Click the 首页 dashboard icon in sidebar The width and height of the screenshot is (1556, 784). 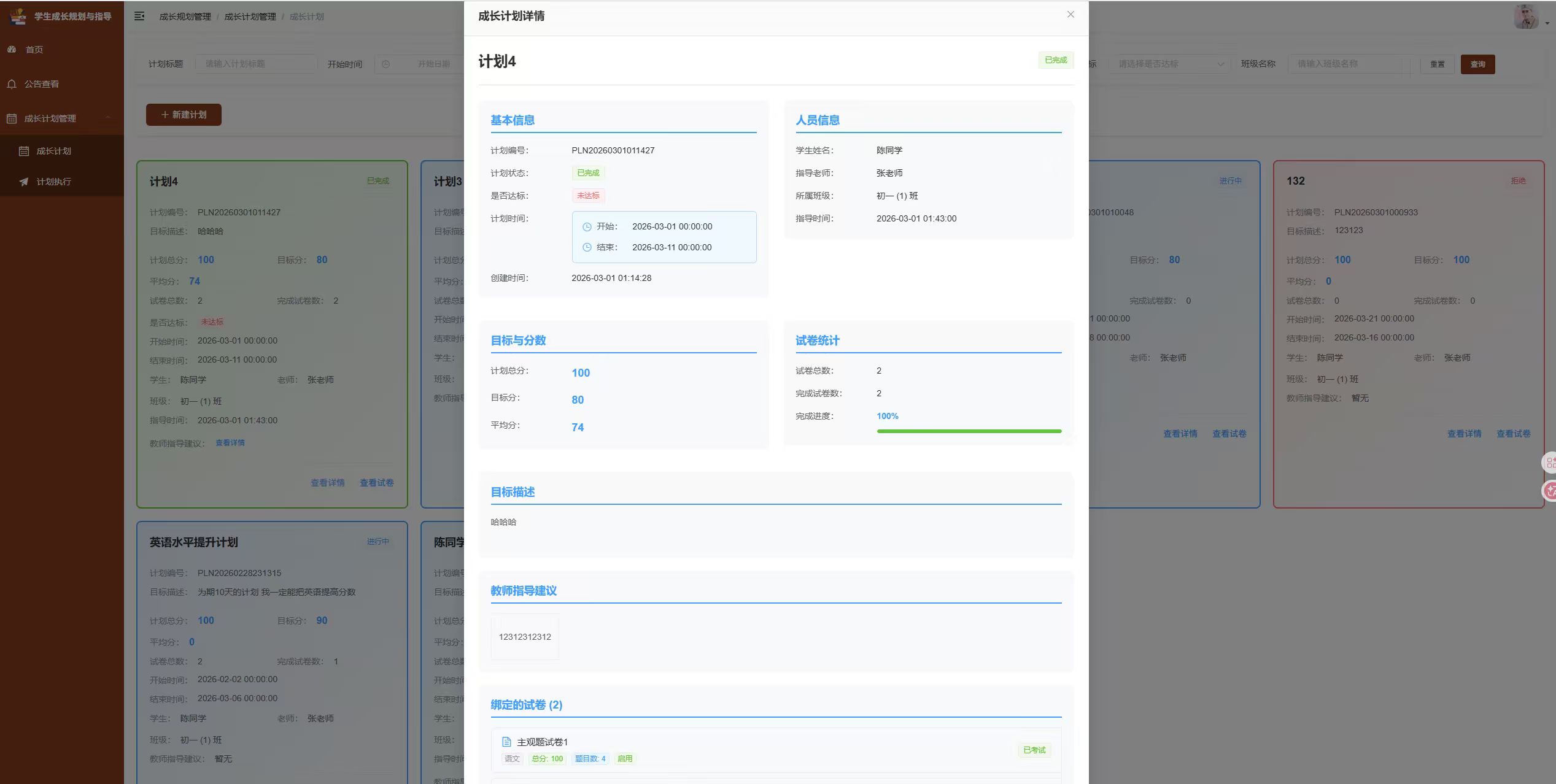(12, 49)
